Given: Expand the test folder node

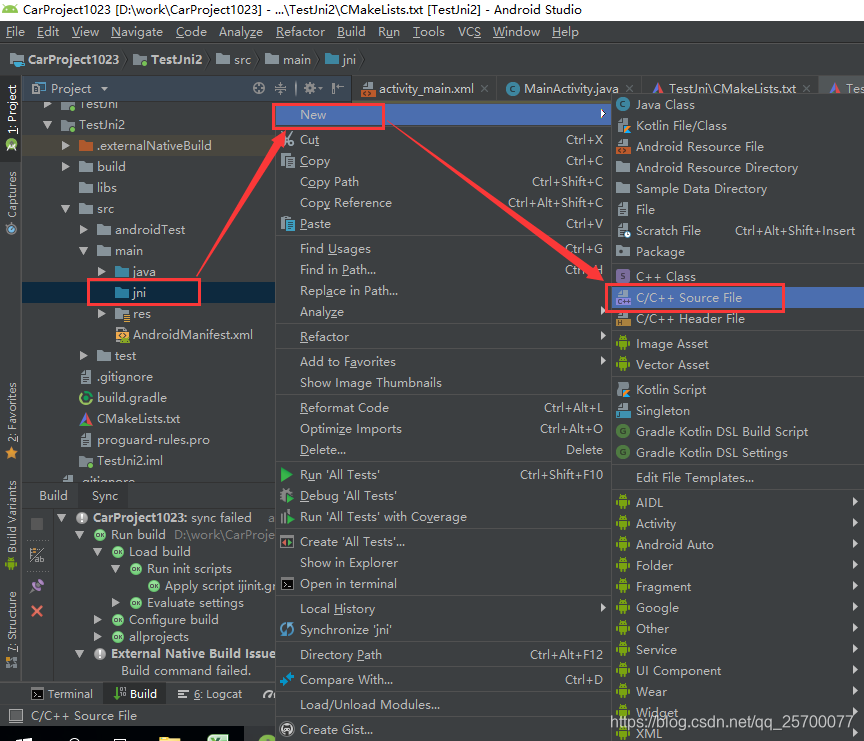Looking at the screenshot, I should [x=84, y=355].
